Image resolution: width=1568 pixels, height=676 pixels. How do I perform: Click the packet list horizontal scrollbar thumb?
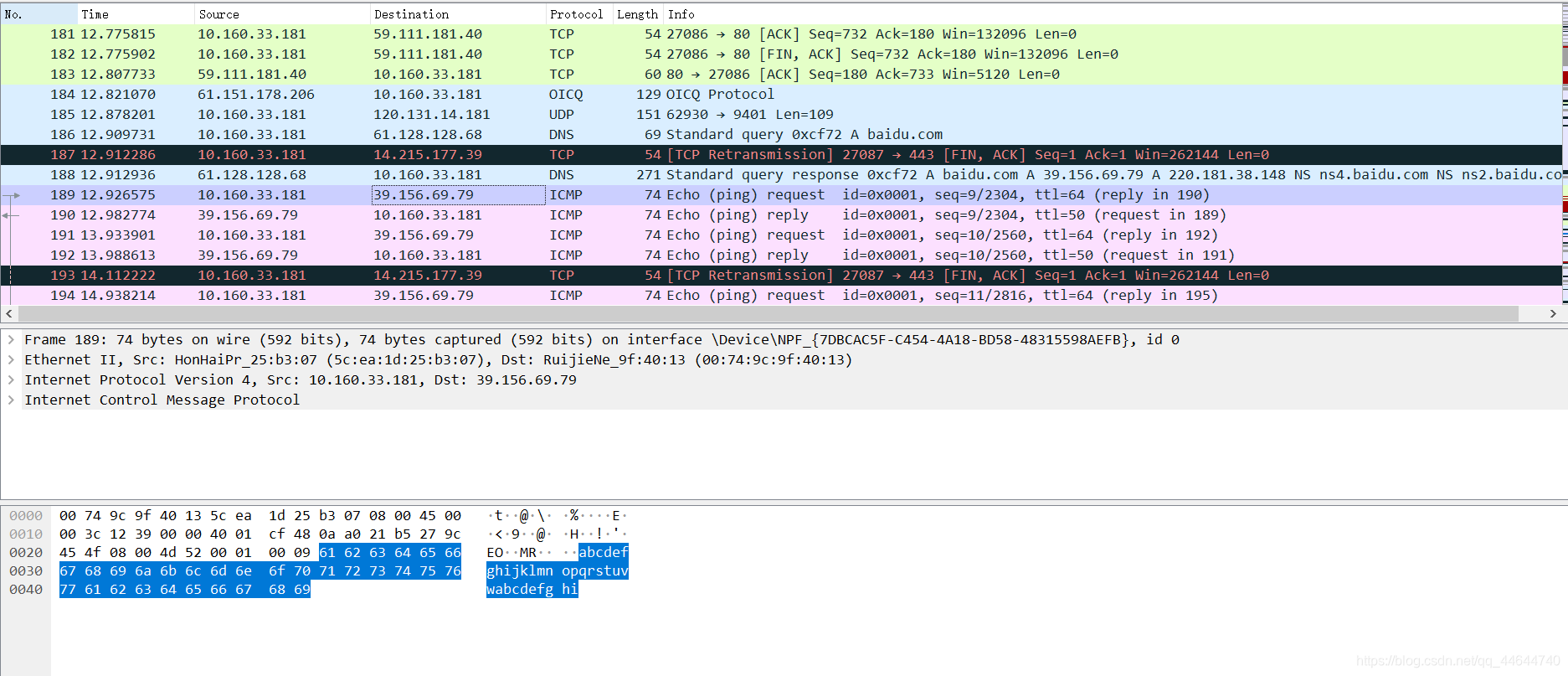[x=769, y=313]
